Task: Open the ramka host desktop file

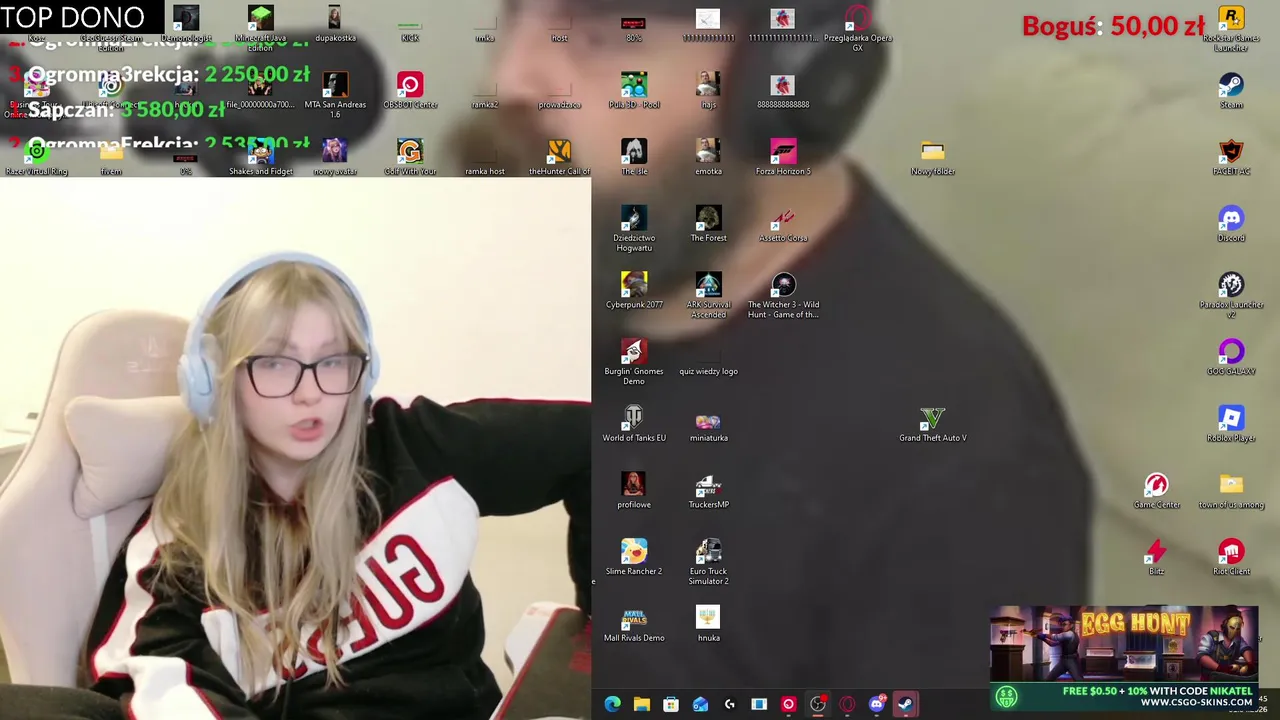Action: pyautogui.click(x=485, y=157)
